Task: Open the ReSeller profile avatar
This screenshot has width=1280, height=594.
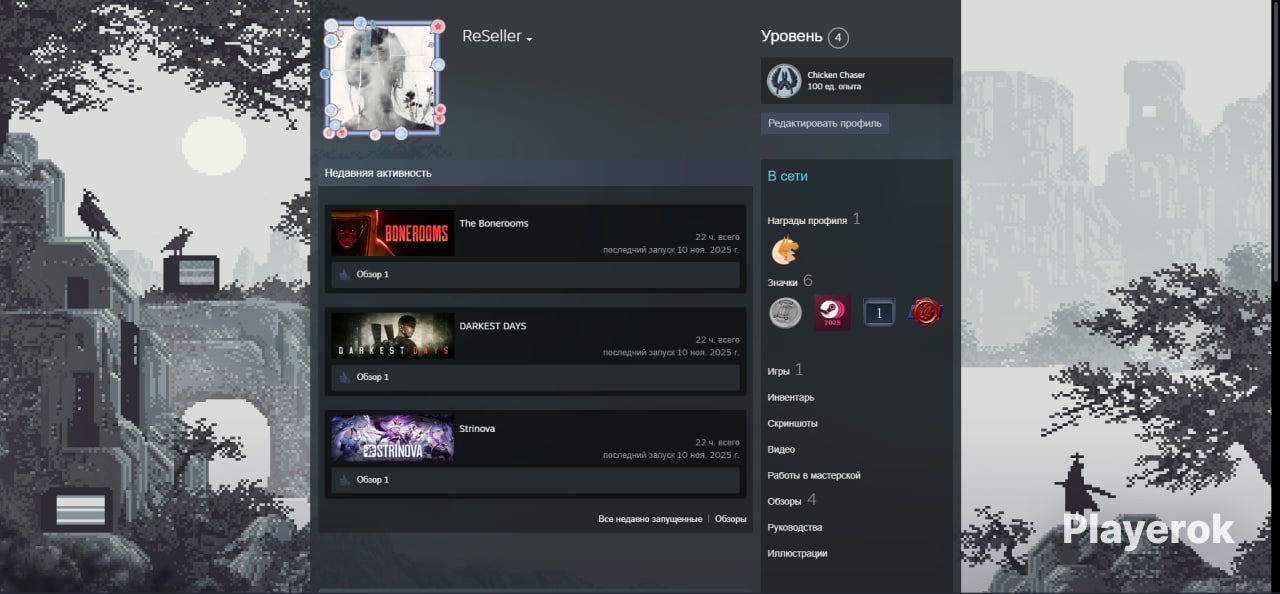Action: [x=385, y=78]
